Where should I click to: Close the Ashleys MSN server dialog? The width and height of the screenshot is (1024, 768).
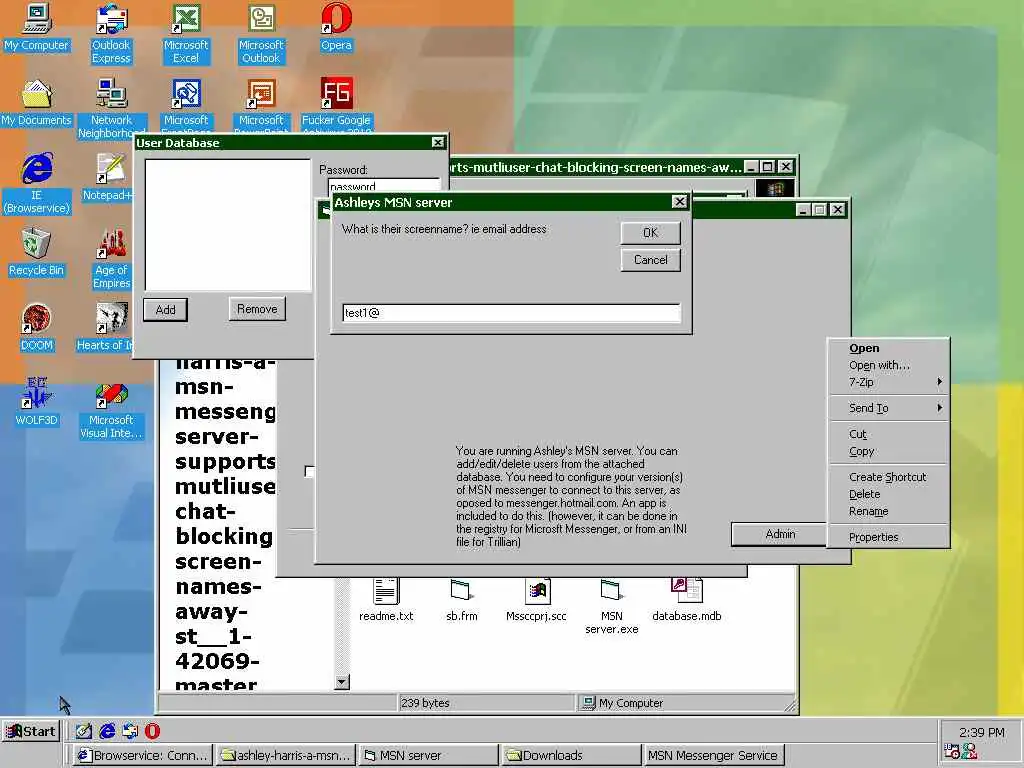pos(679,202)
